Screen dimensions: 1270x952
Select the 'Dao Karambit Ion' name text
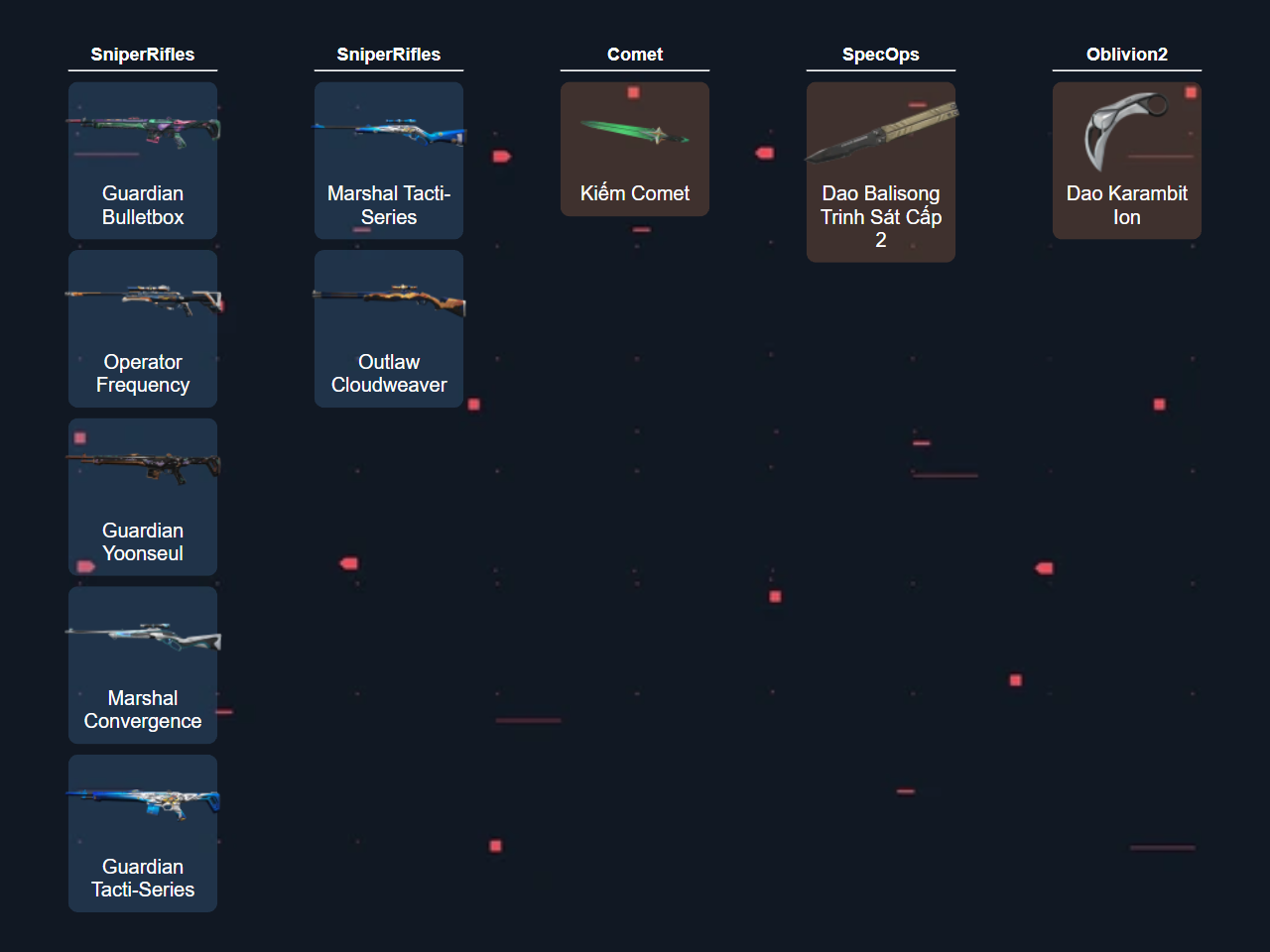pos(1127,205)
